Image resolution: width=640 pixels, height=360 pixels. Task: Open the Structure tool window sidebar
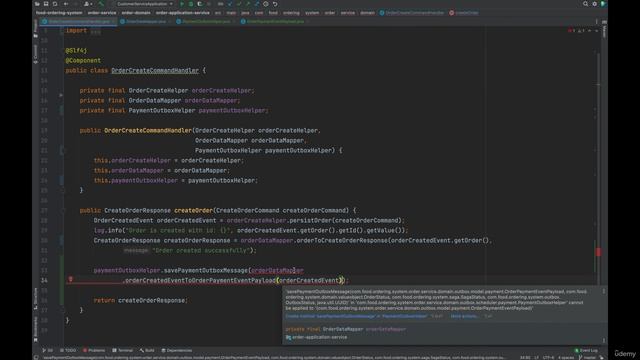36,298
